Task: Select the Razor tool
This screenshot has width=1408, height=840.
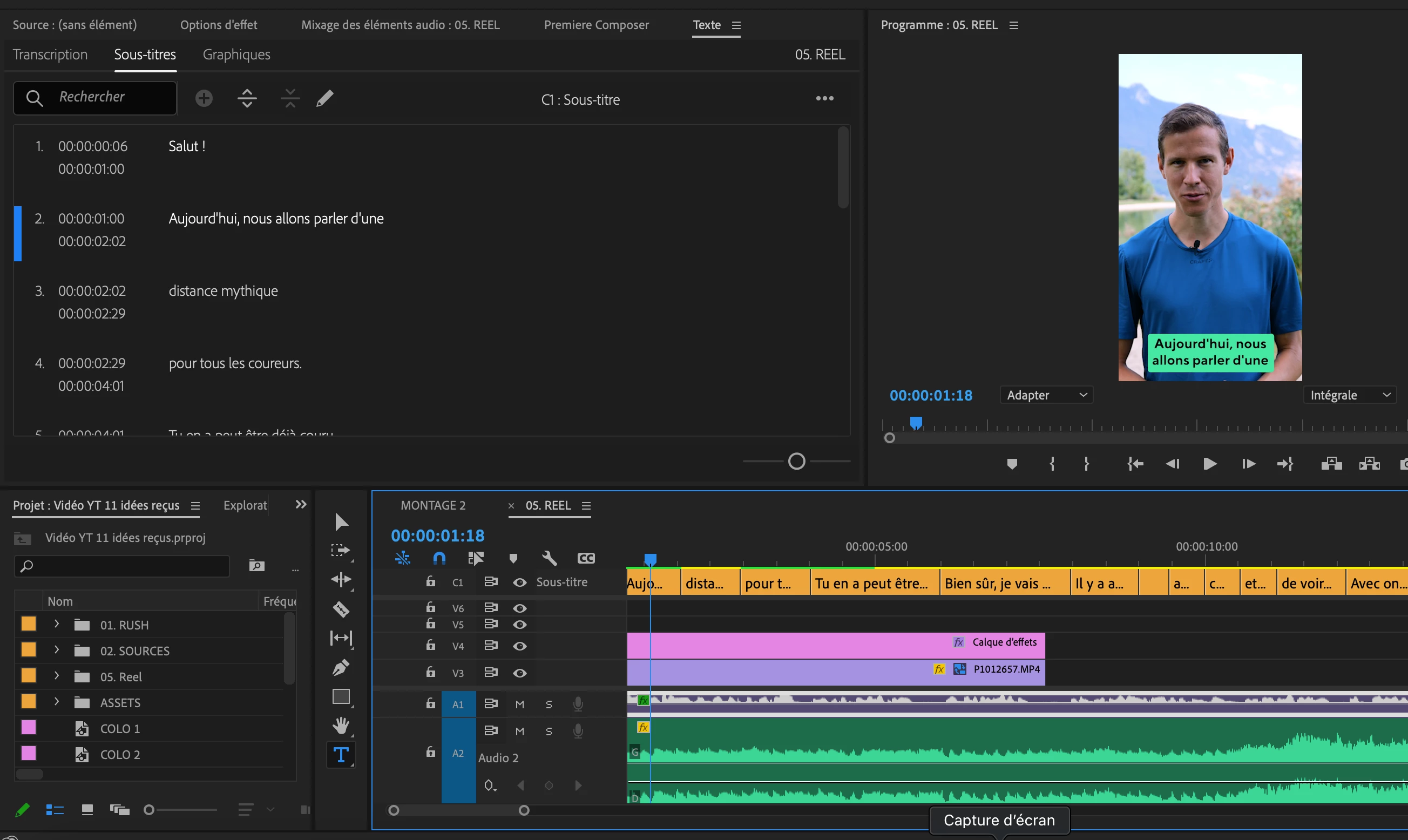Action: point(341,609)
